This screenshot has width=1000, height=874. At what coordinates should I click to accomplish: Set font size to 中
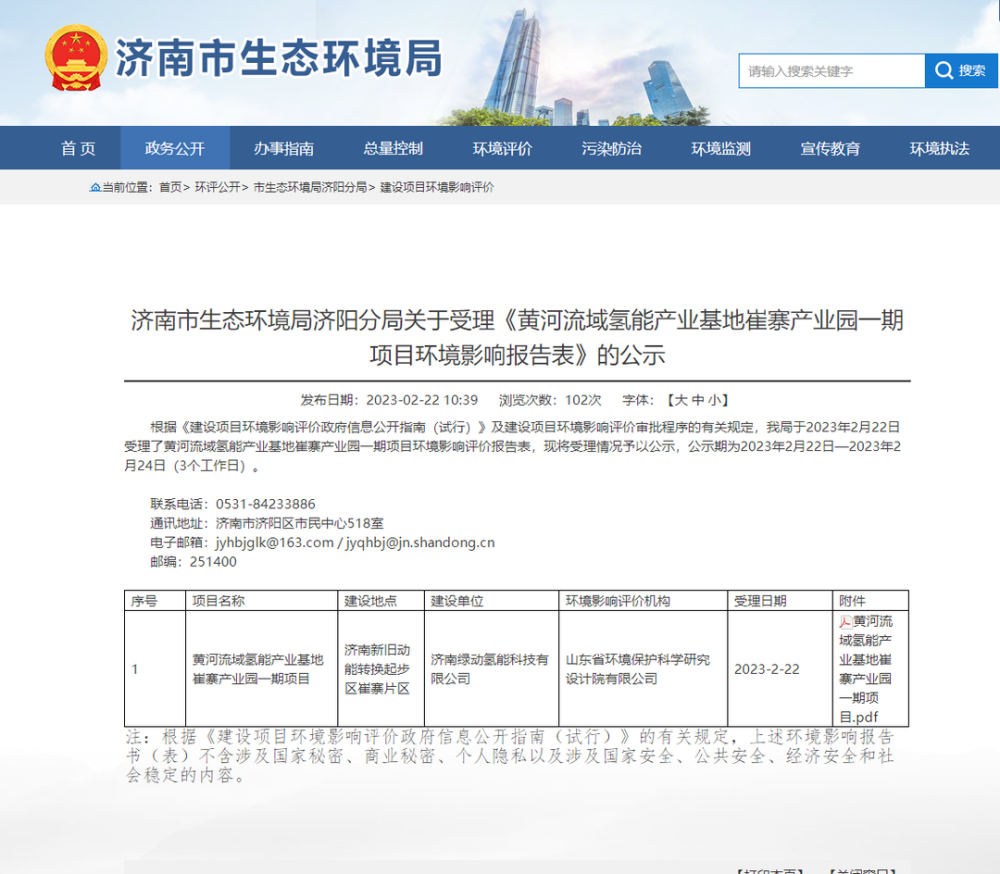(x=698, y=401)
